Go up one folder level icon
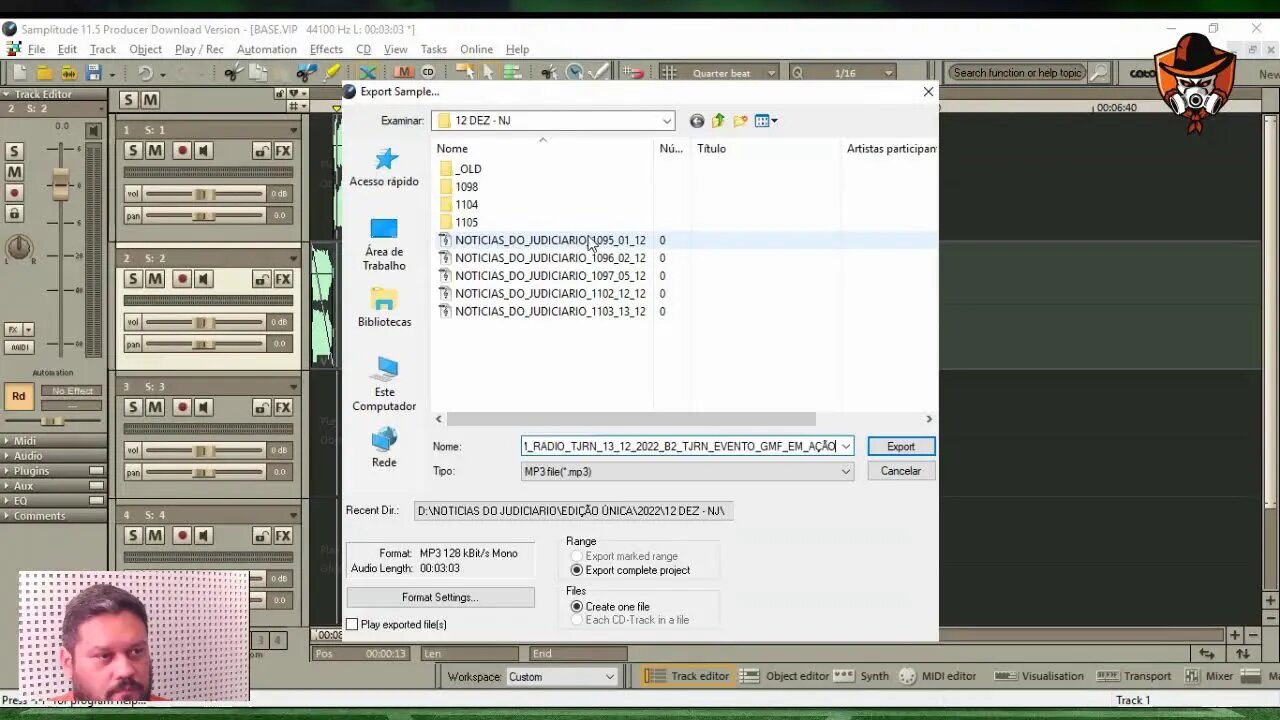 pos(718,121)
